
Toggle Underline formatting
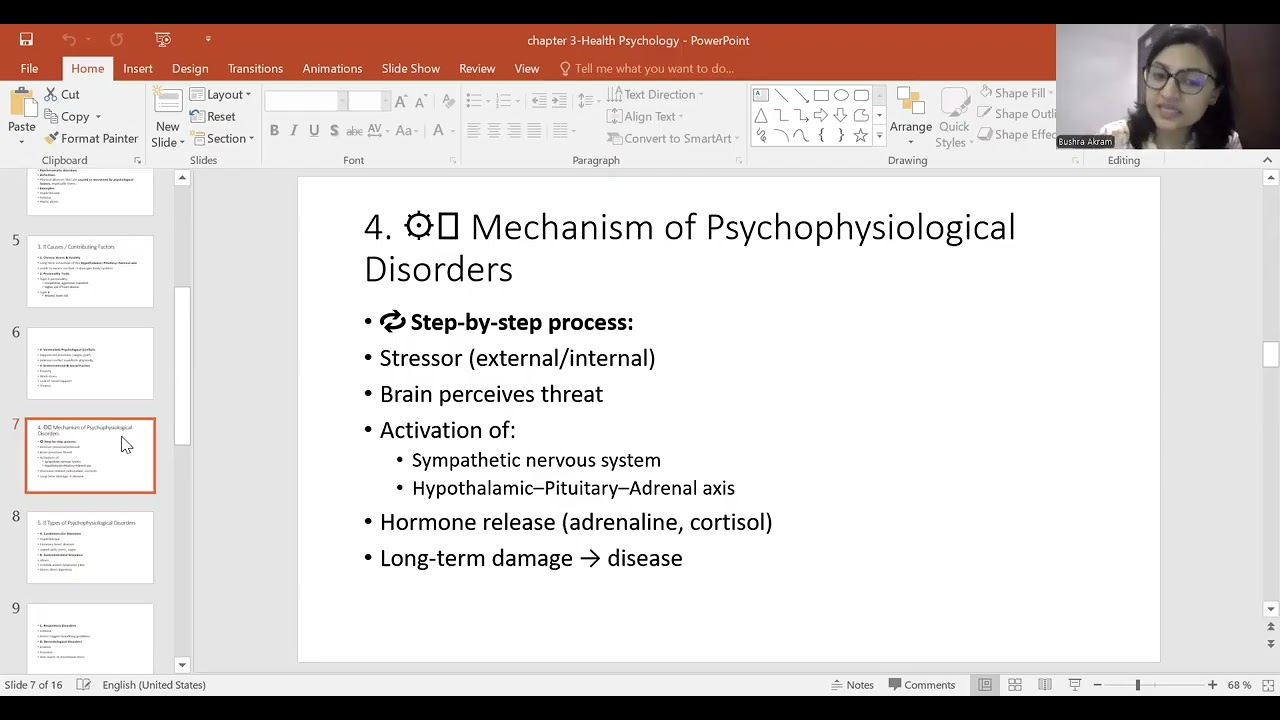click(x=314, y=131)
